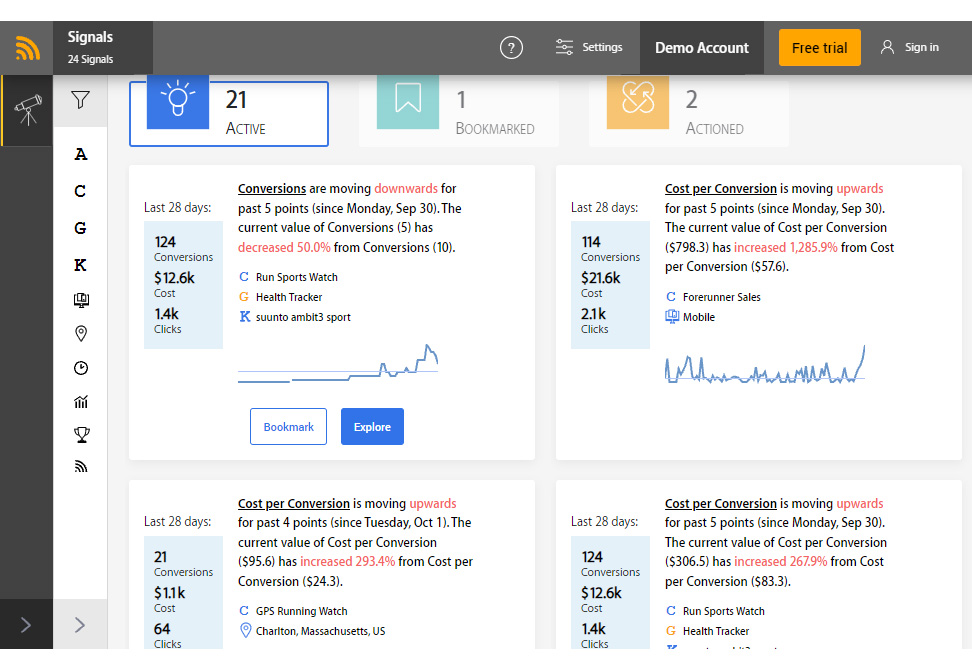Click the Mobile device label

(x=699, y=317)
